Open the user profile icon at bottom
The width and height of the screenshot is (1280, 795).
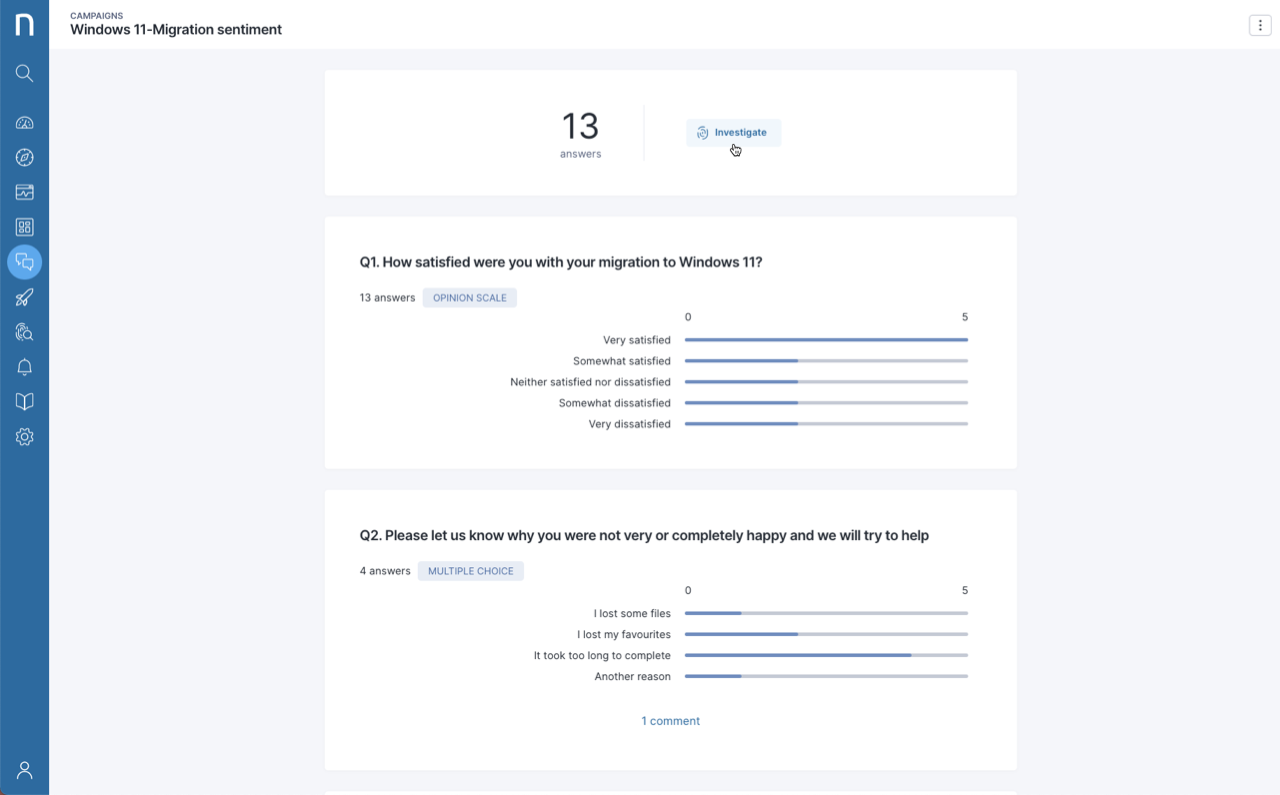click(x=24, y=770)
